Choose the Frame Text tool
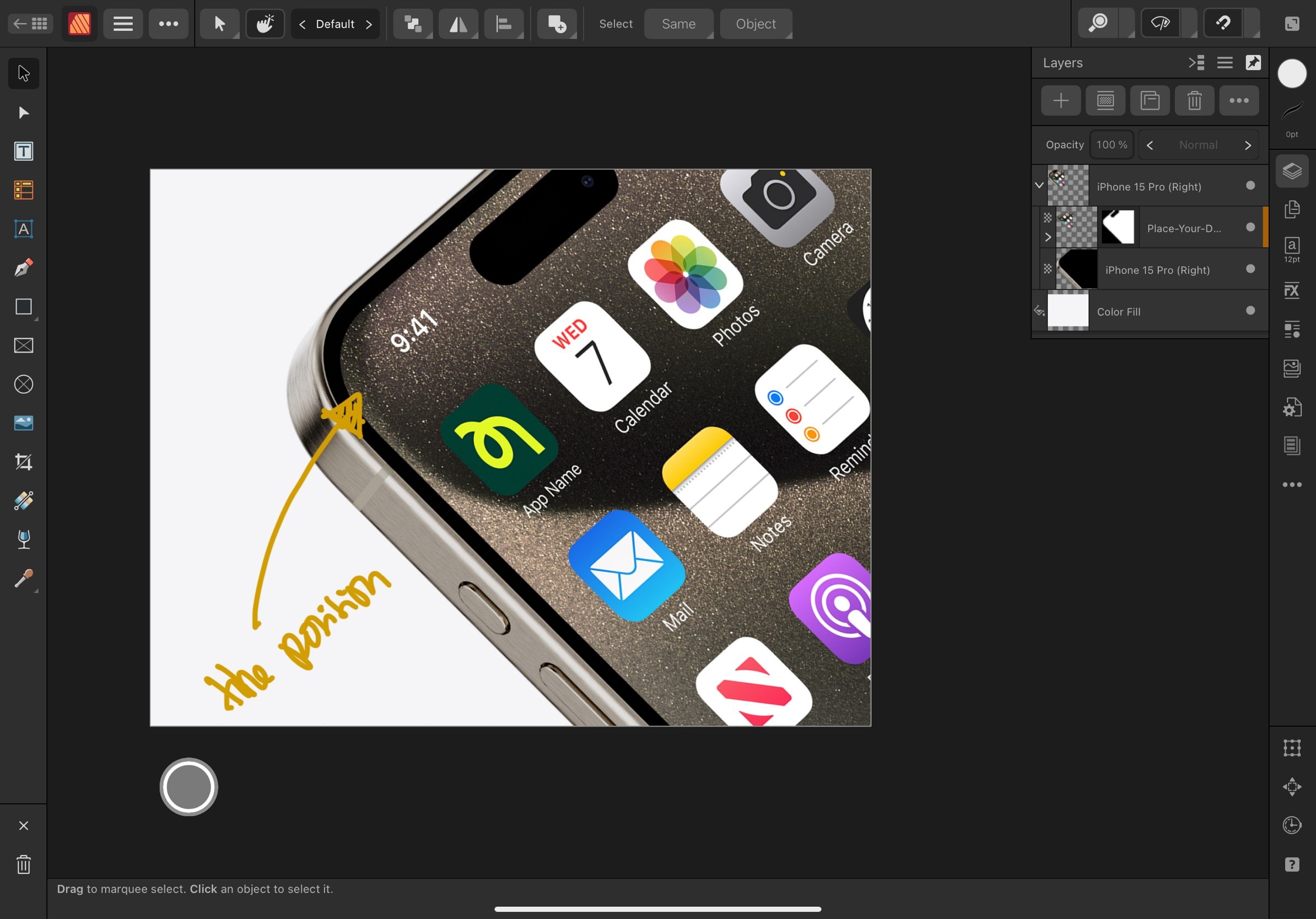Viewport: 1316px width, 919px height. point(24,152)
